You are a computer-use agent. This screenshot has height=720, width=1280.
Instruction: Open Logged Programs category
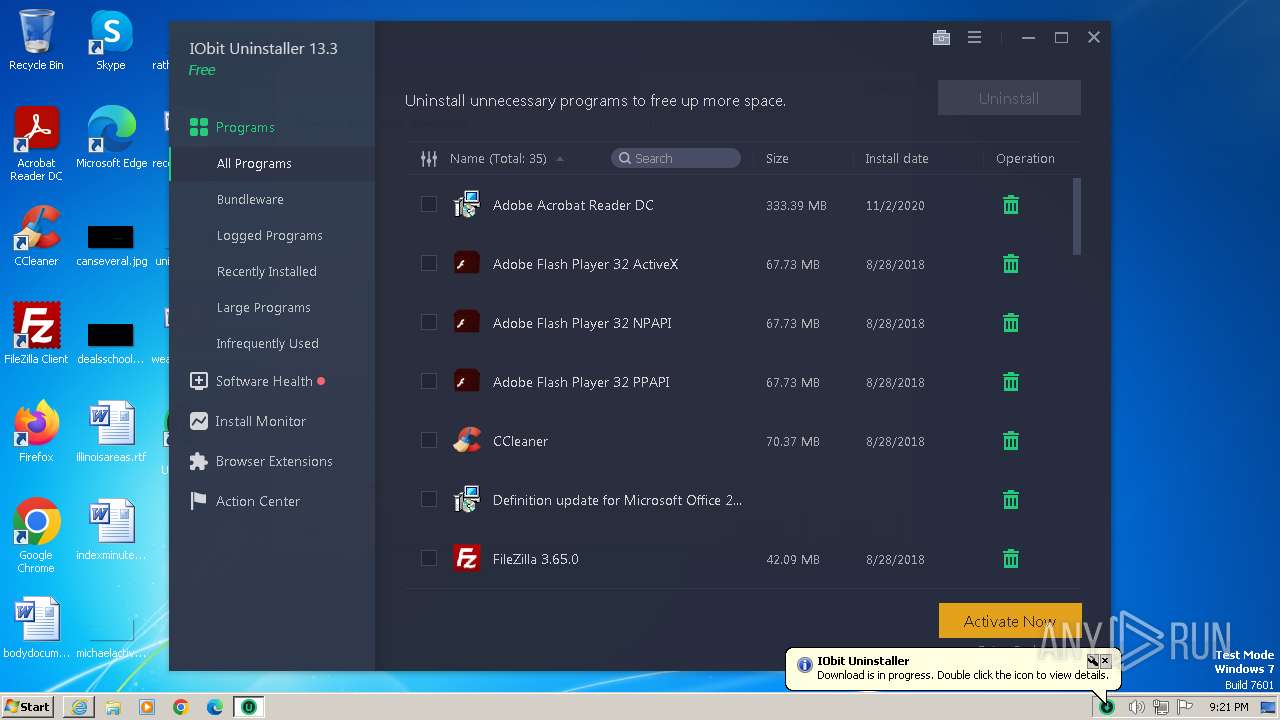click(x=272, y=235)
